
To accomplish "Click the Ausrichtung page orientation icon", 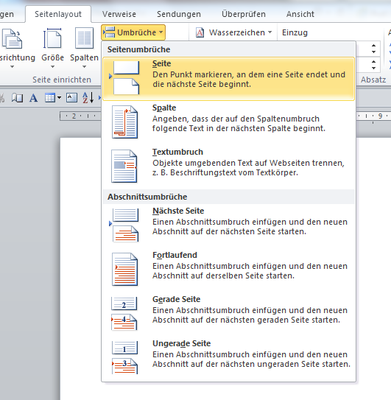I will tap(13, 39).
